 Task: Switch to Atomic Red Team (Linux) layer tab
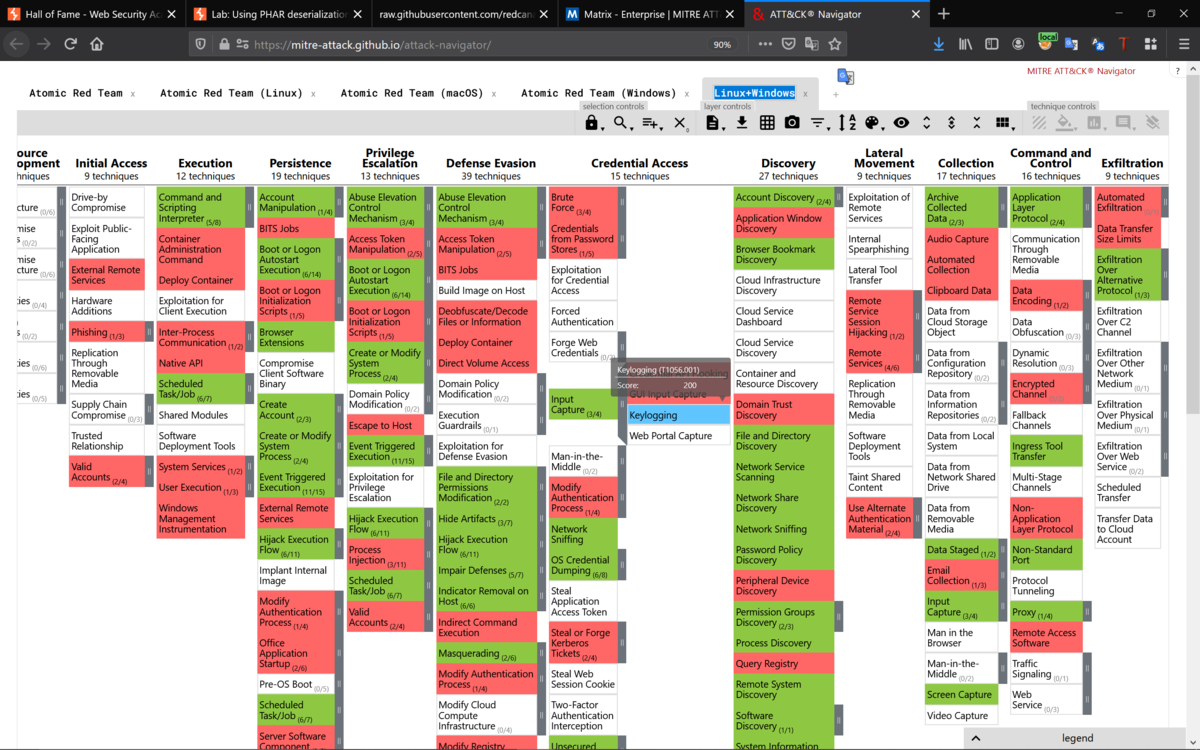point(231,93)
